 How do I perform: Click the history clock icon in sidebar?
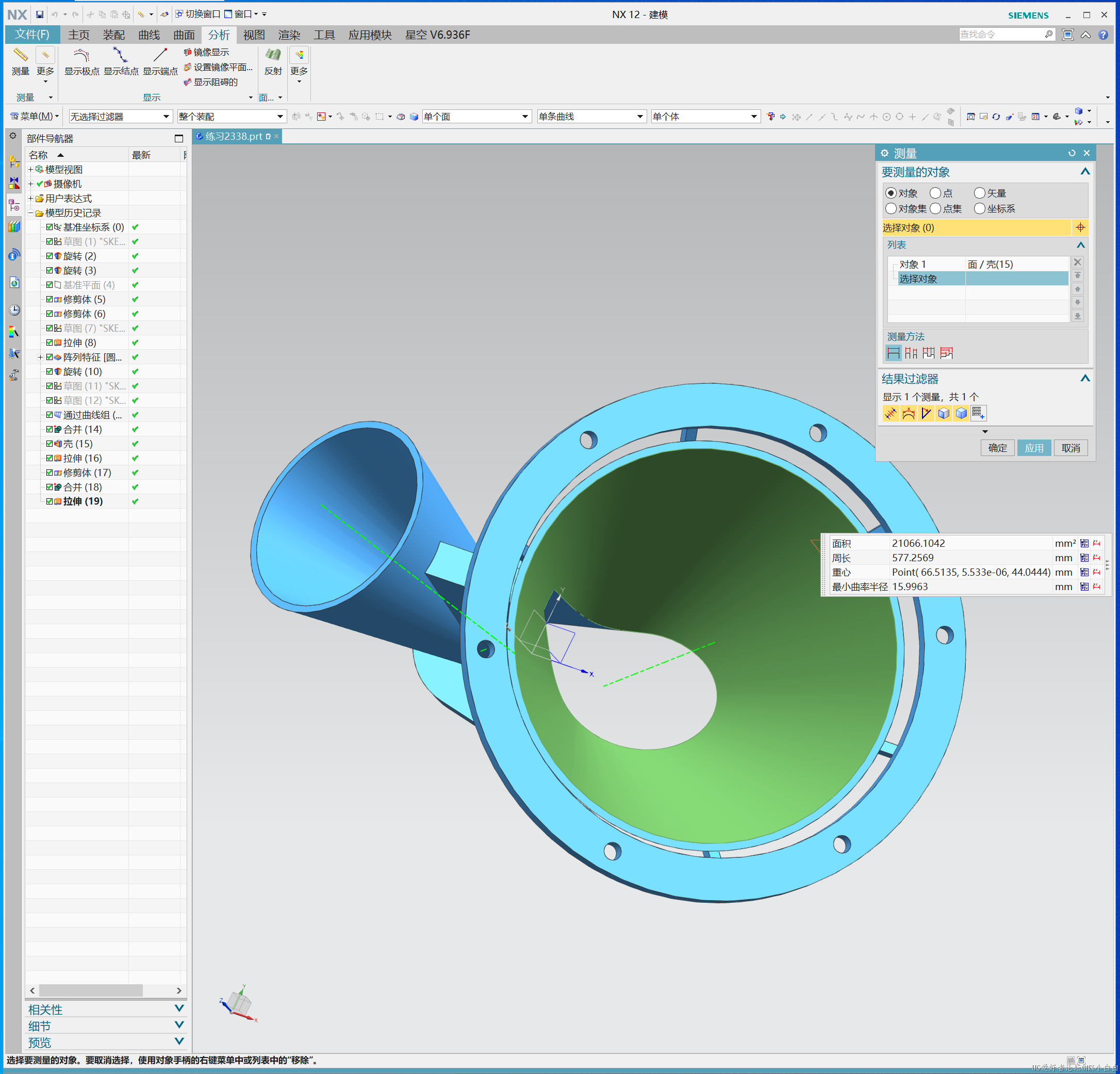click(x=14, y=310)
